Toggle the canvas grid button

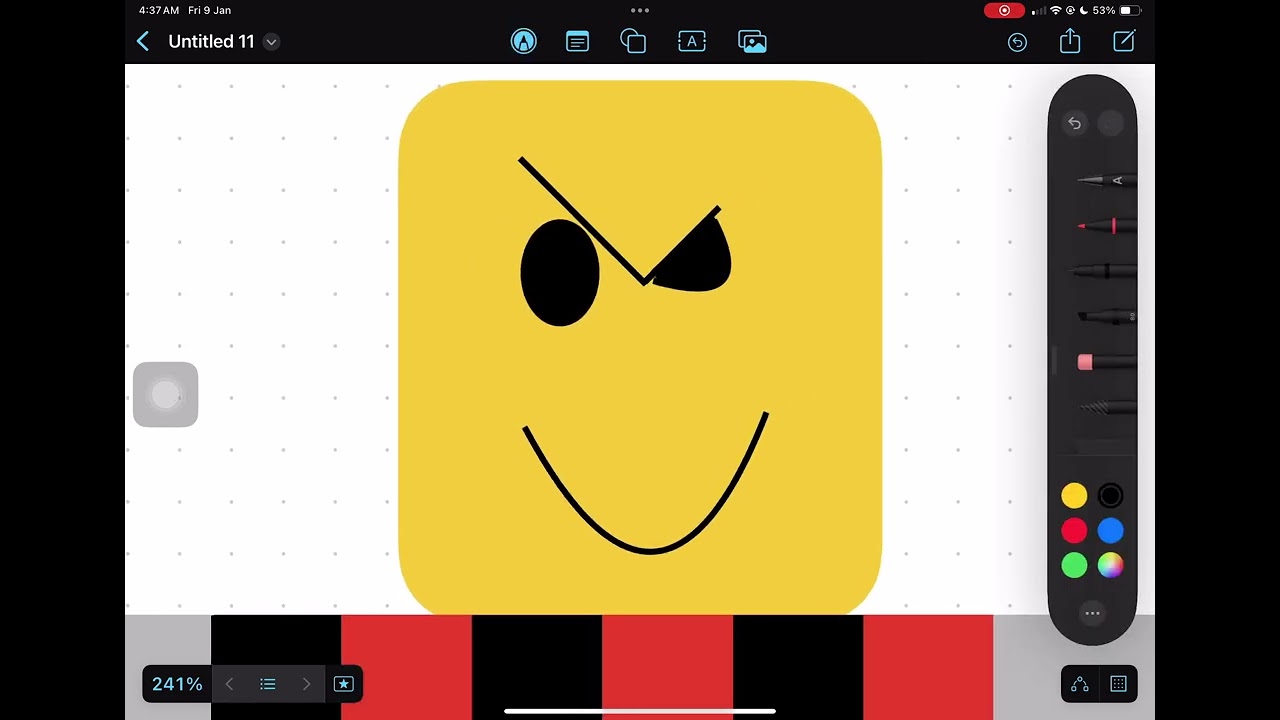coord(1119,684)
